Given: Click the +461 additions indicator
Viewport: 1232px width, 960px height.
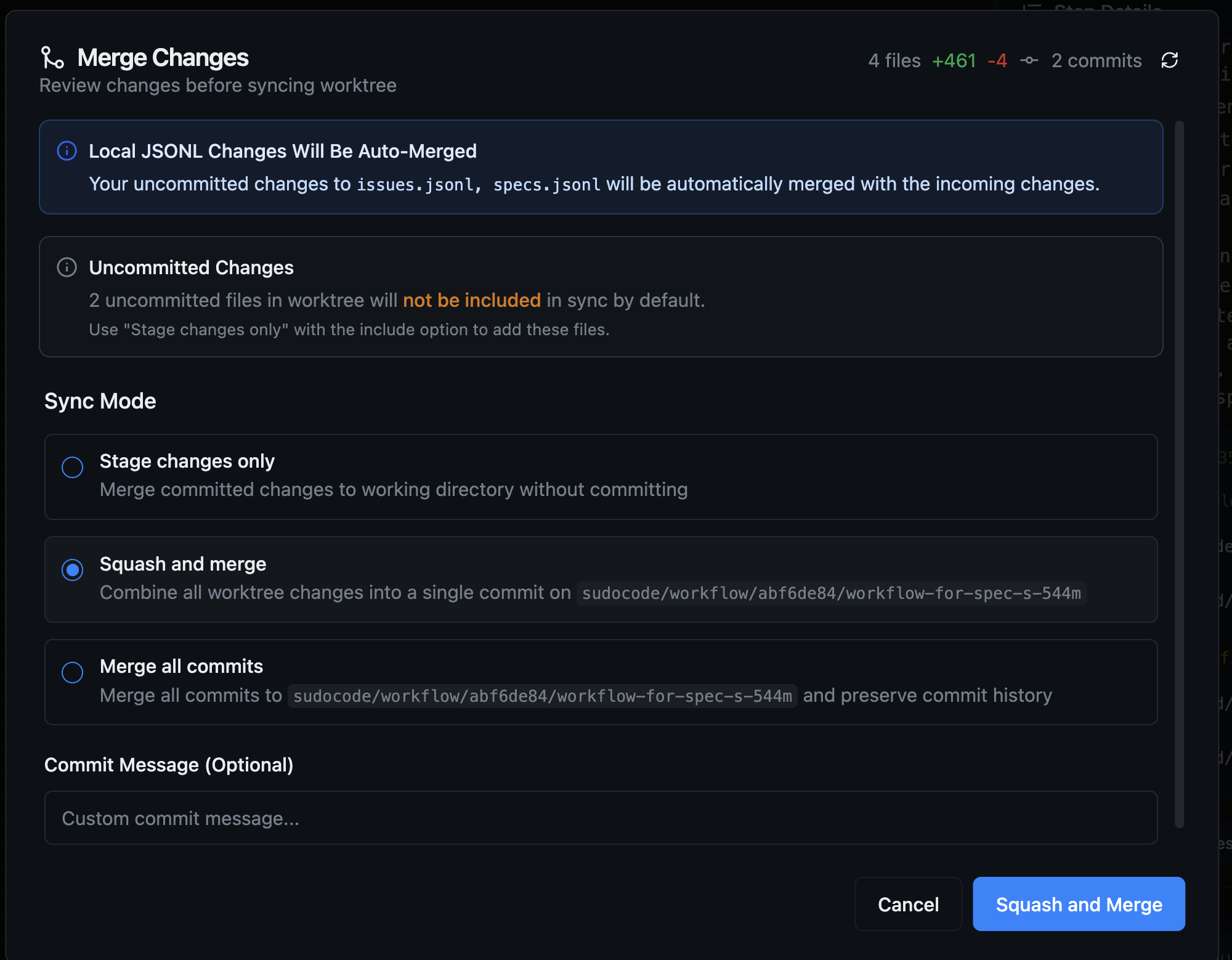Looking at the screenshot, I should click(x=954, y=60).
